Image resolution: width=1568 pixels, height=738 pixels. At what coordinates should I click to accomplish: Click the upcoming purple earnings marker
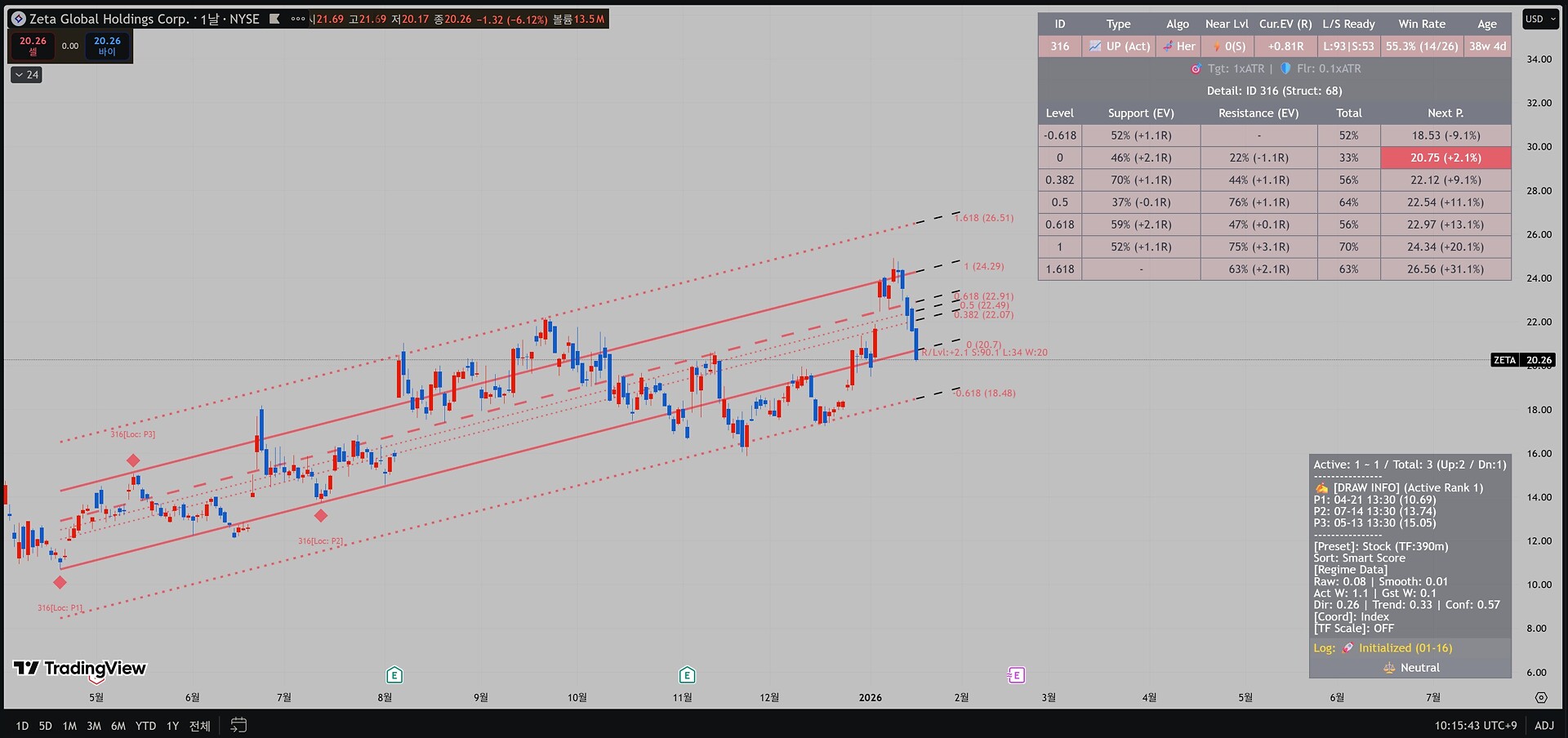pyautogui.click(x=1016, y=675)
